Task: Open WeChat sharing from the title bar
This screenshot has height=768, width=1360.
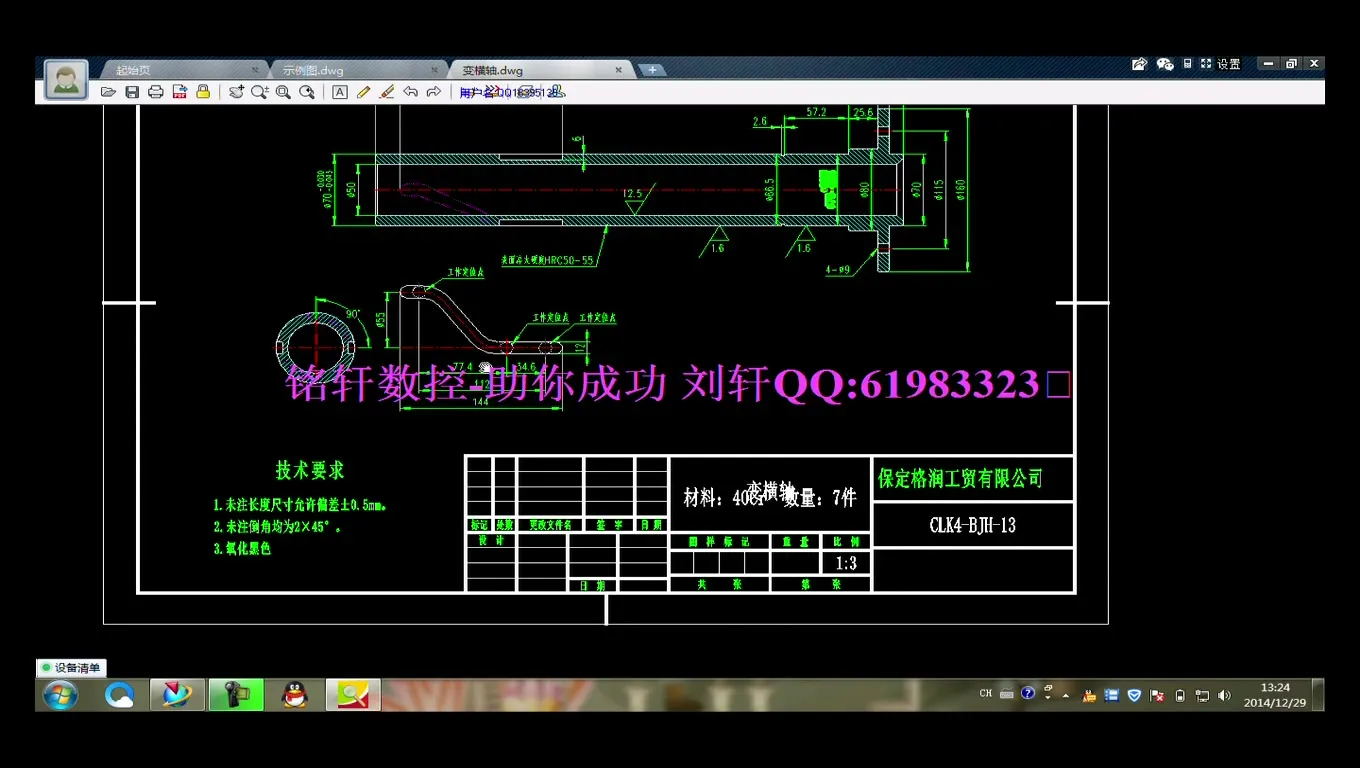Action: (x=1164, y=64)
